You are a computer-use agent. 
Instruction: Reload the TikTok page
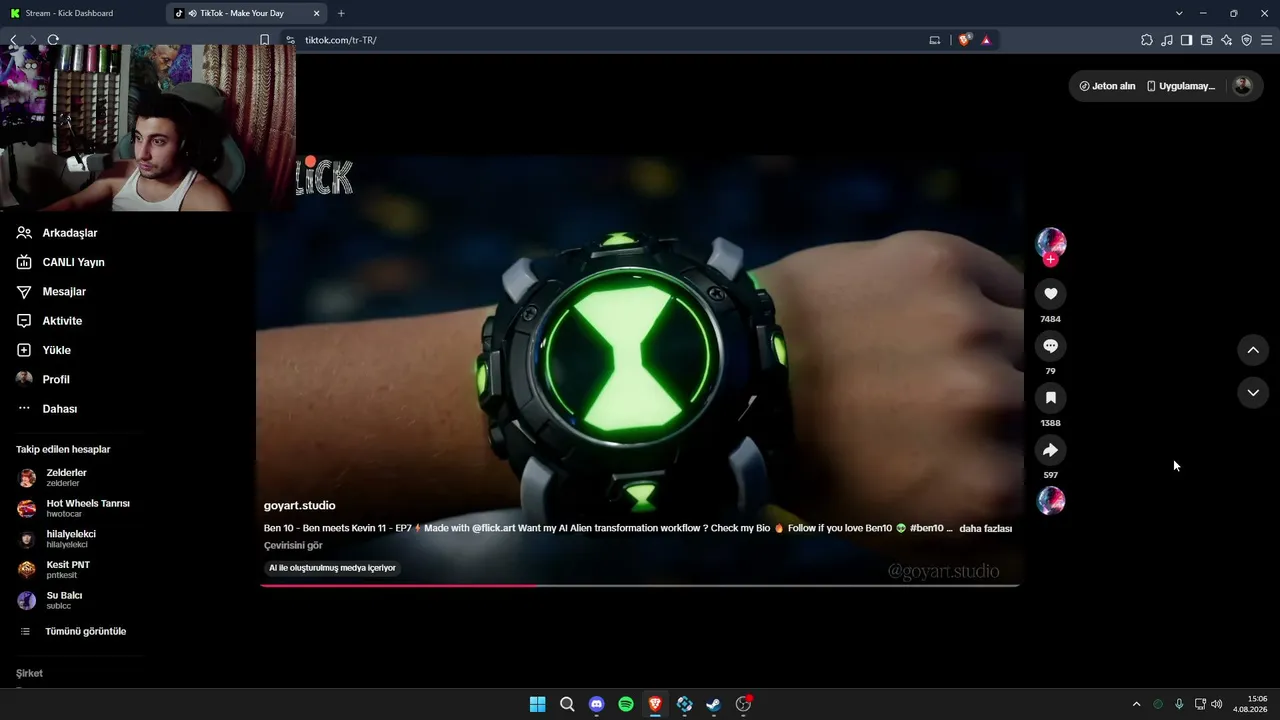point(53,40)
